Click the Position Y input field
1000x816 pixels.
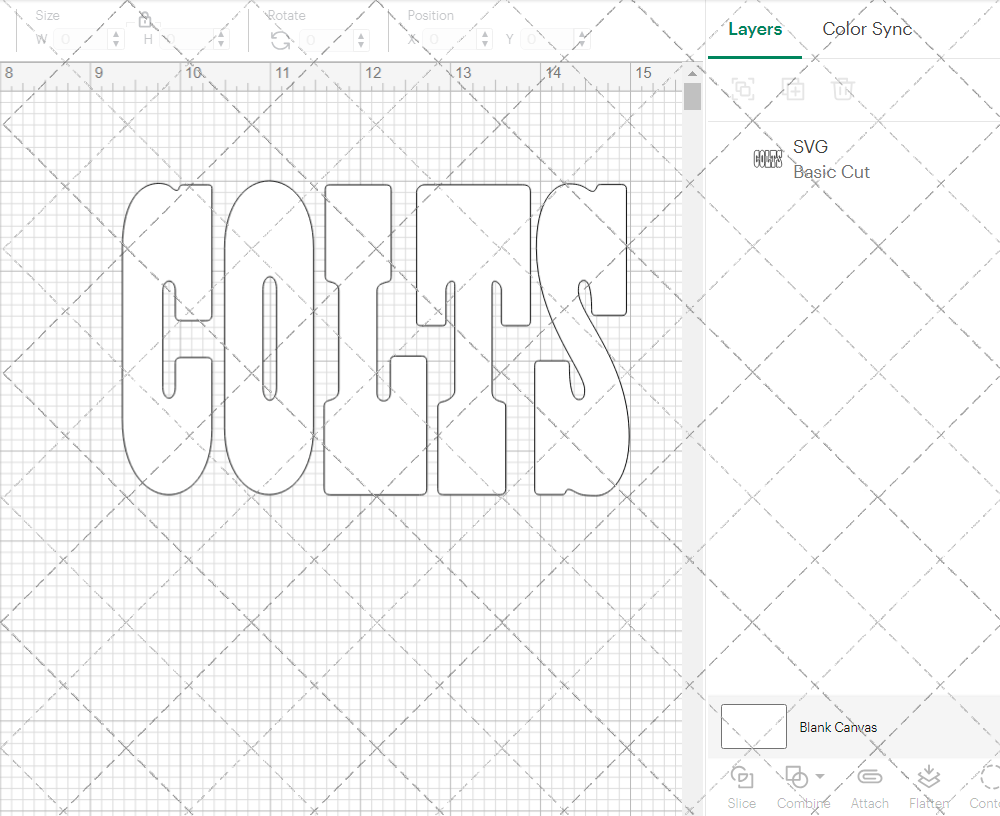coord(548,40)
